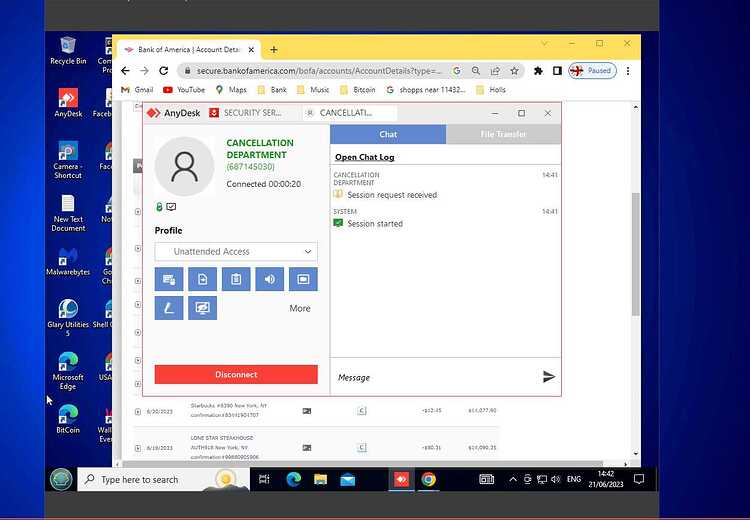750x520 pixels.
Task: Show hidden system tray icons chevron
Action: (x=513, y=479)
